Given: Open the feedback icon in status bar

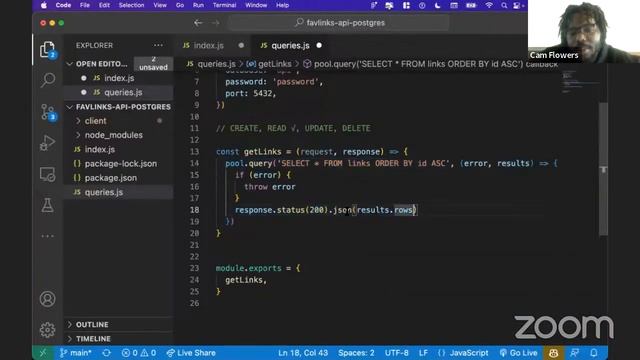Looking at the screenshot, I should pos(574,353).
